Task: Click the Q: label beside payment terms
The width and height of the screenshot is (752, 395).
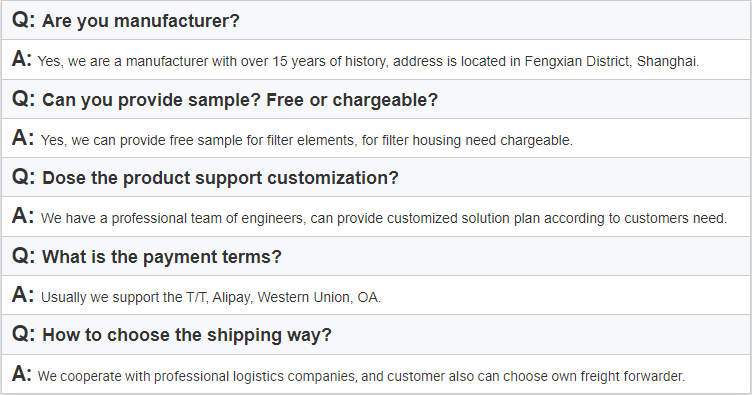Action: [x=24, y=256]
